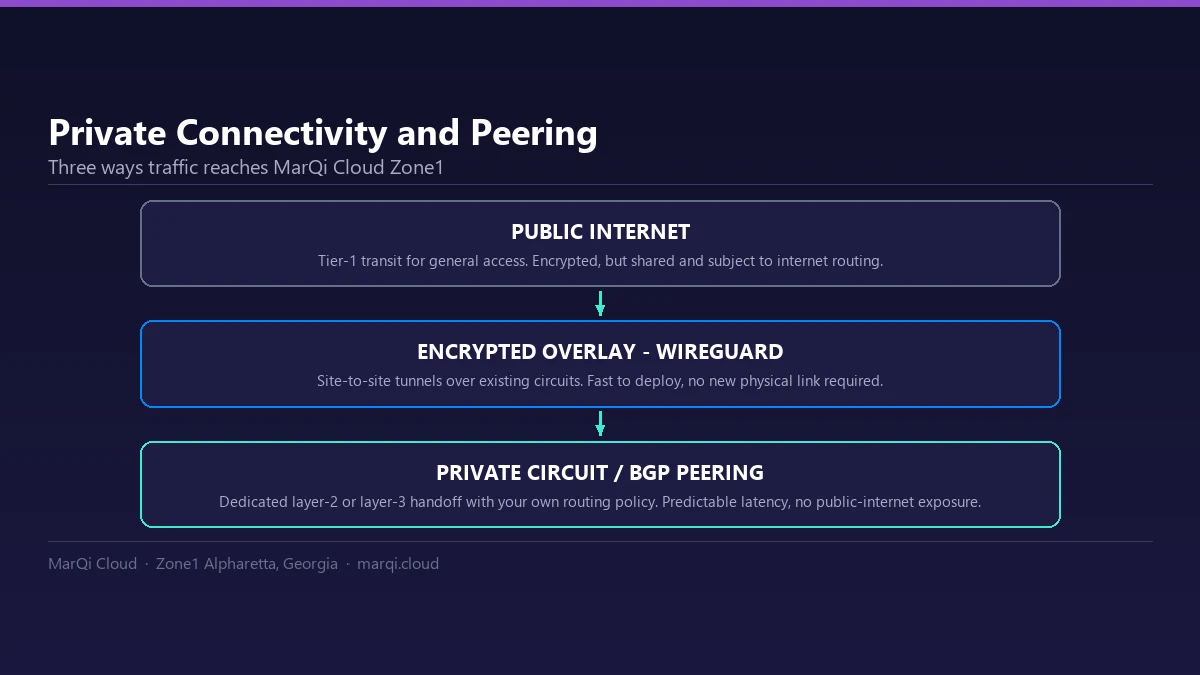Select the dedicated layer-2 handoff description text

[600, 502]
